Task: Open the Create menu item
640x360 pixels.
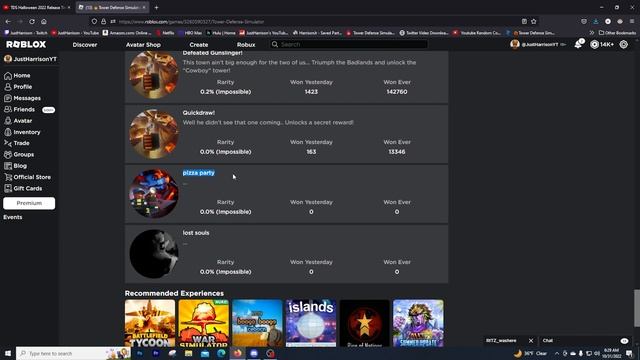Action: pyautogui.click(x=199, y=44)
